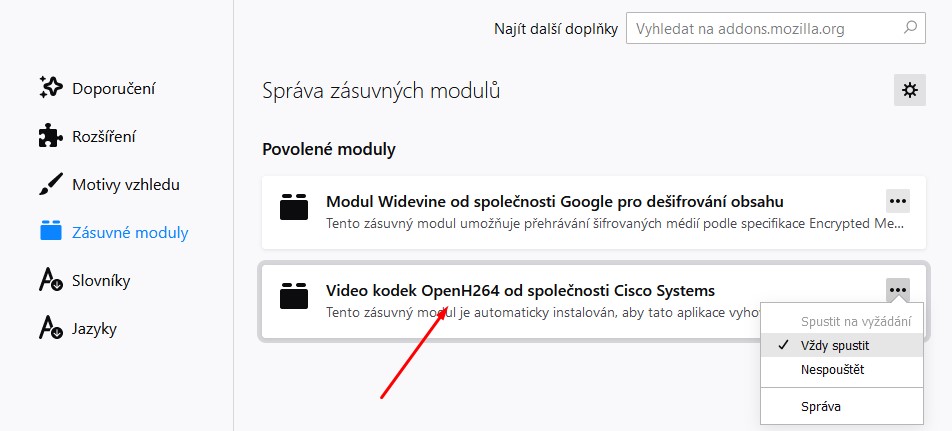This screenshot has height=431, width=952.
Task: Collapse the OpenH264 three-dots menu
Action: pos(898,290)
